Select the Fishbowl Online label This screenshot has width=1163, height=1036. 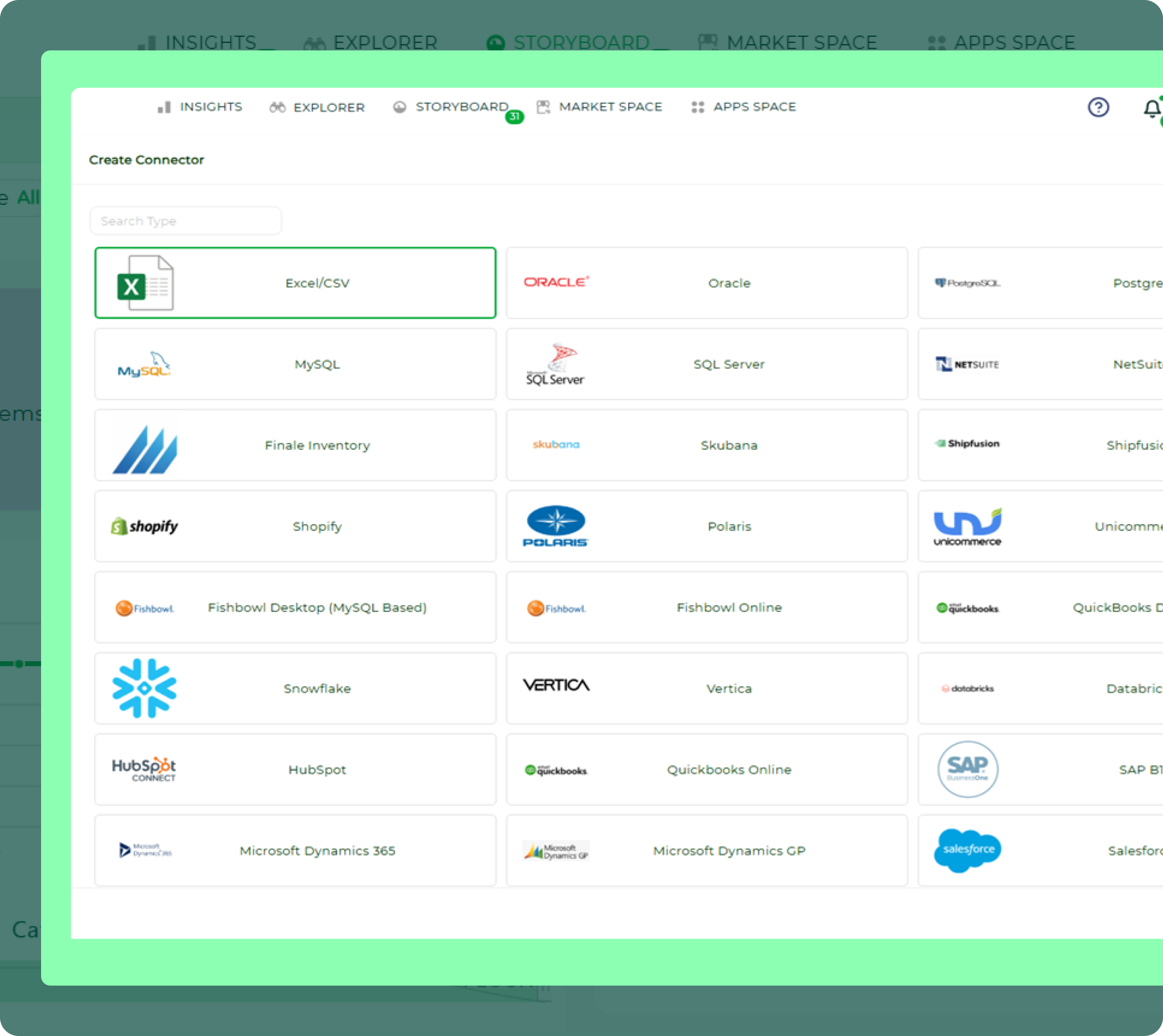(729, 608)
